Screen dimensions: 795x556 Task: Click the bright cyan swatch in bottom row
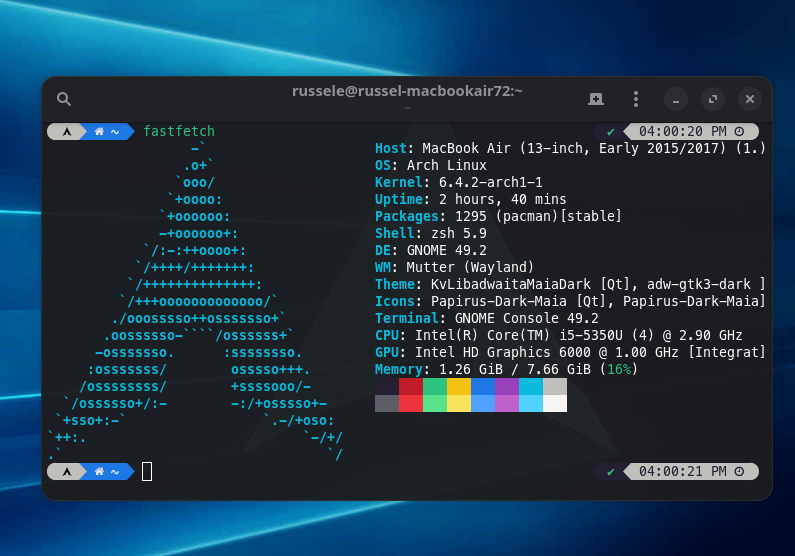pos(531,403)
